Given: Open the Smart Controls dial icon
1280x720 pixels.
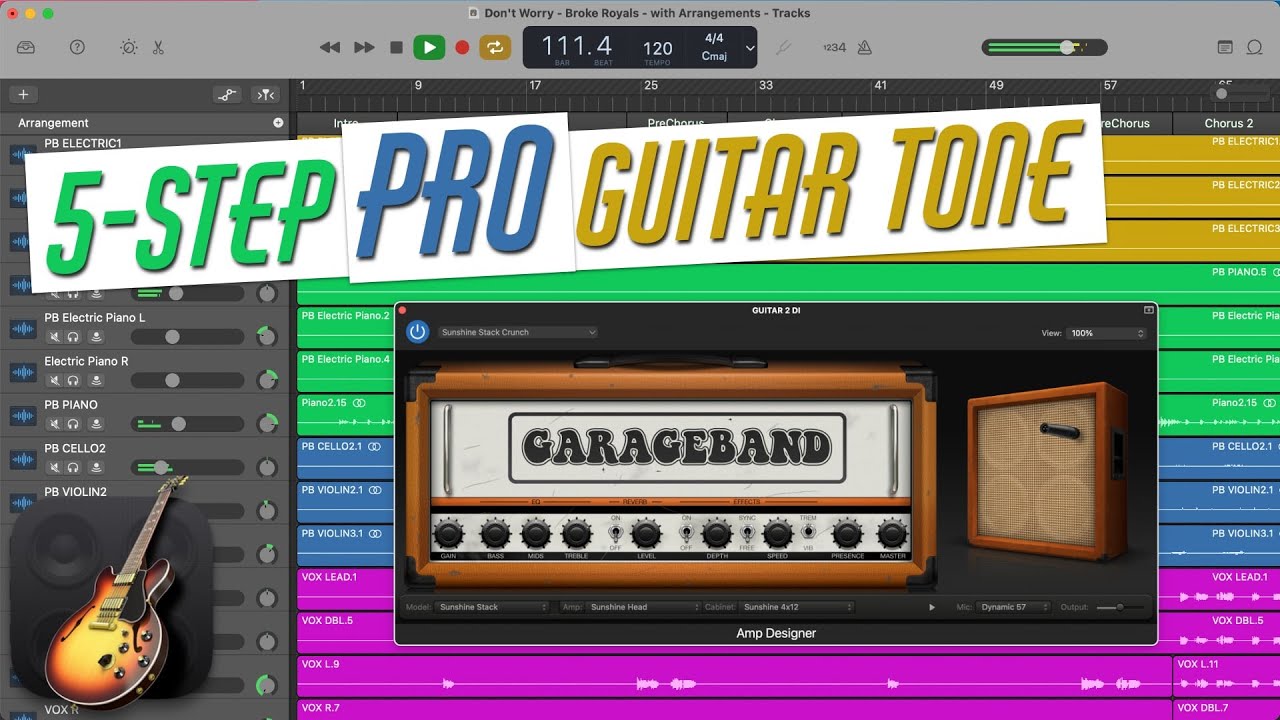Looking at the screenshot, I should [128, 47].
